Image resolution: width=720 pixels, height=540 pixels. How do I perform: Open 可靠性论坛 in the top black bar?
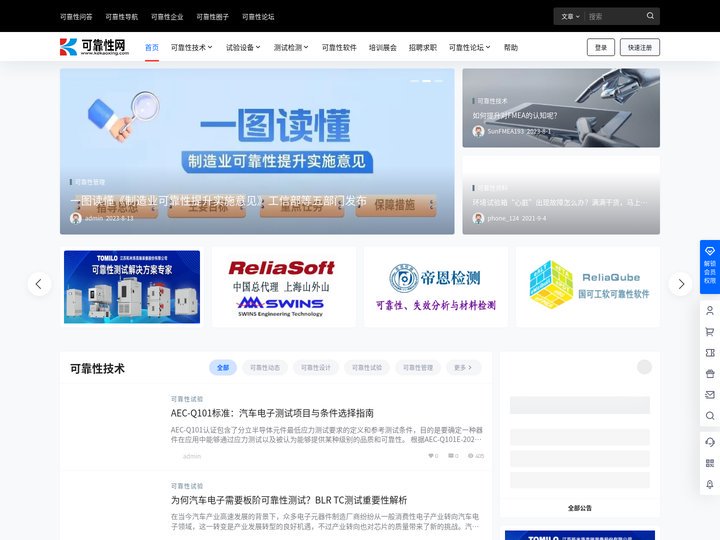(x=258, y=17)
